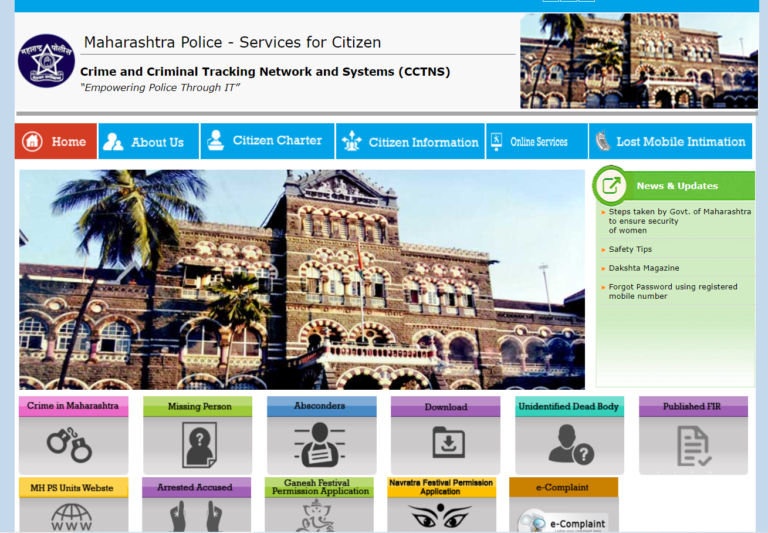Click the Arrested Accused raised hands icon
Viewport: 768px width, 533px height.
(x=196, y=516)
